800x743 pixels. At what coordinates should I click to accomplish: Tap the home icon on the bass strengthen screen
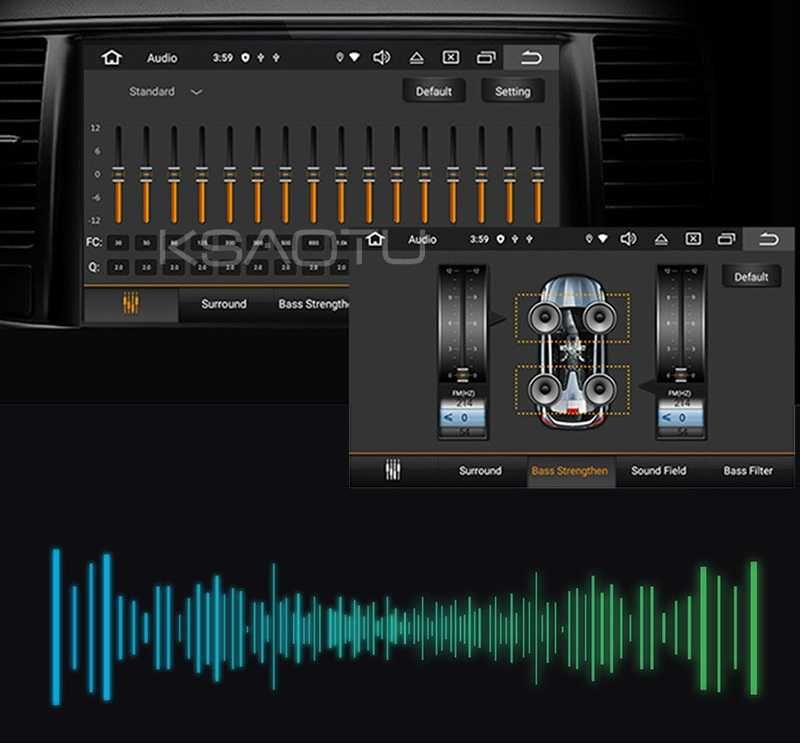(375, 238)
